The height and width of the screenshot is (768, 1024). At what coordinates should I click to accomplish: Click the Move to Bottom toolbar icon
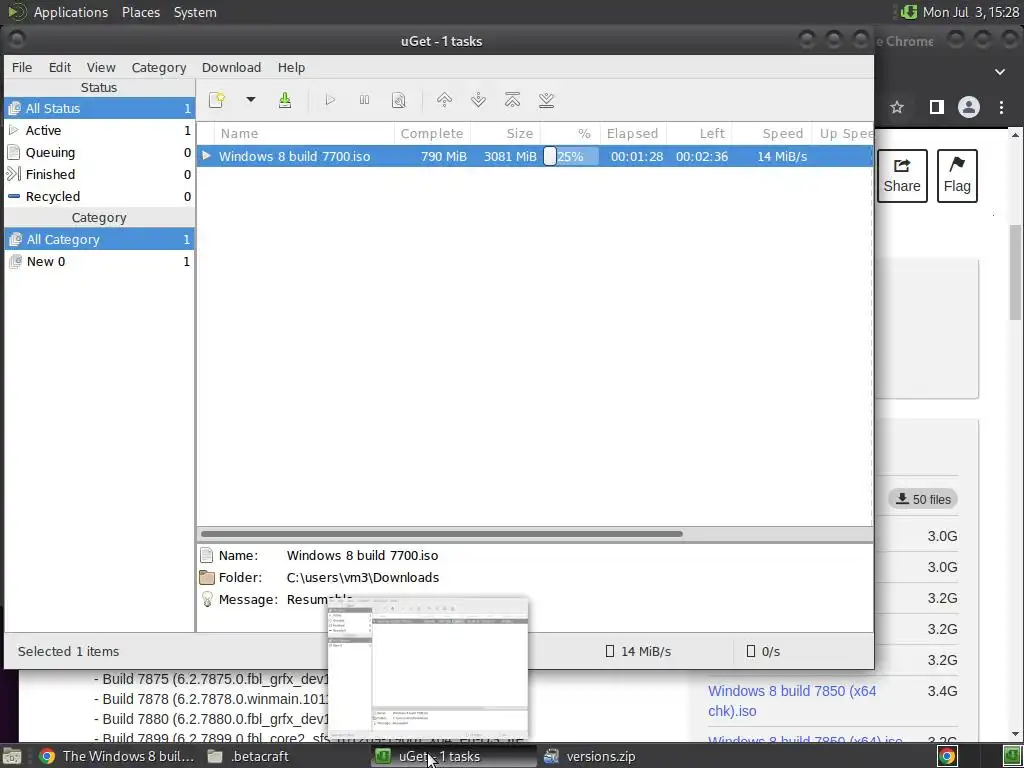547,100
